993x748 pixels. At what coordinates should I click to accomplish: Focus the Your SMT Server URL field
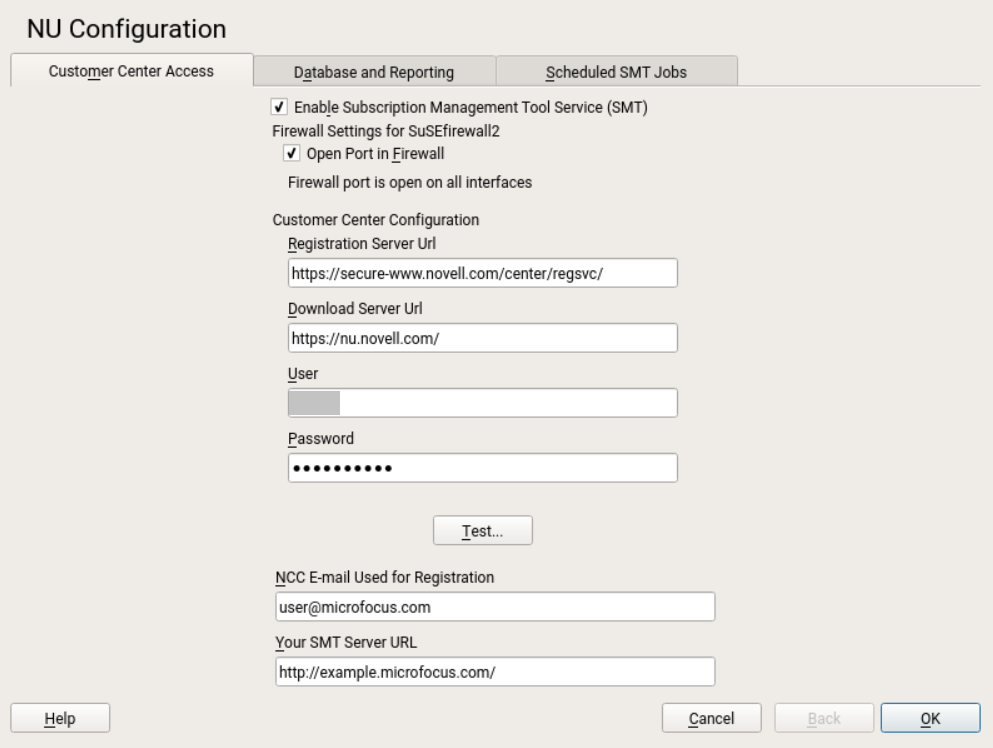[494, 672]
